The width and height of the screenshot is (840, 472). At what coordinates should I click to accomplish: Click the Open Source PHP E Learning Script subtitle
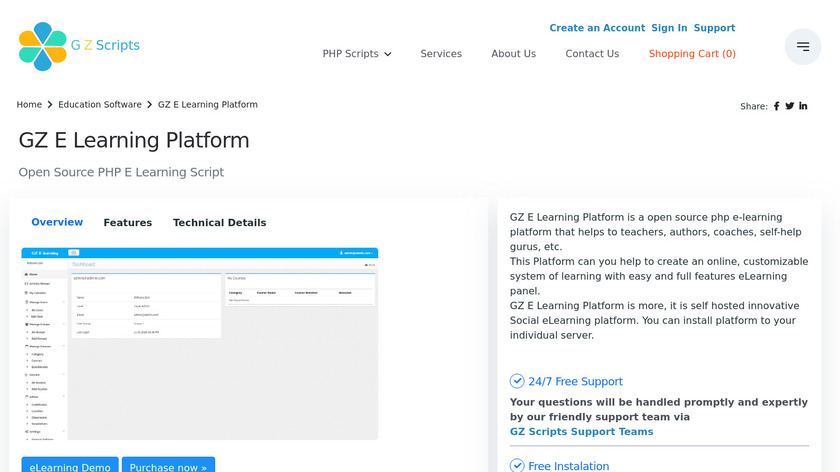121,172
